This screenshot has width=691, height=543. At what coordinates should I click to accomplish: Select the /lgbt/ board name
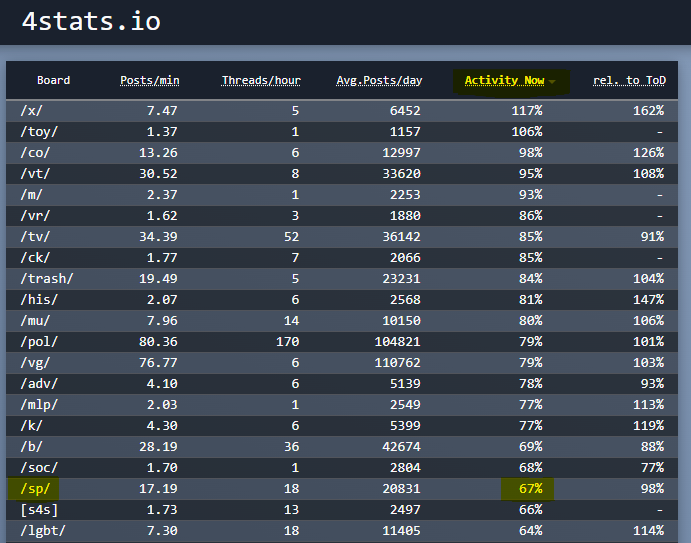pos(43,531)
